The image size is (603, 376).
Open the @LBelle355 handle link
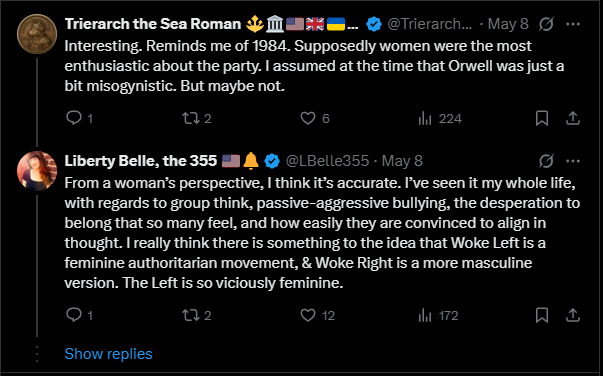click(x=327, y=161)
